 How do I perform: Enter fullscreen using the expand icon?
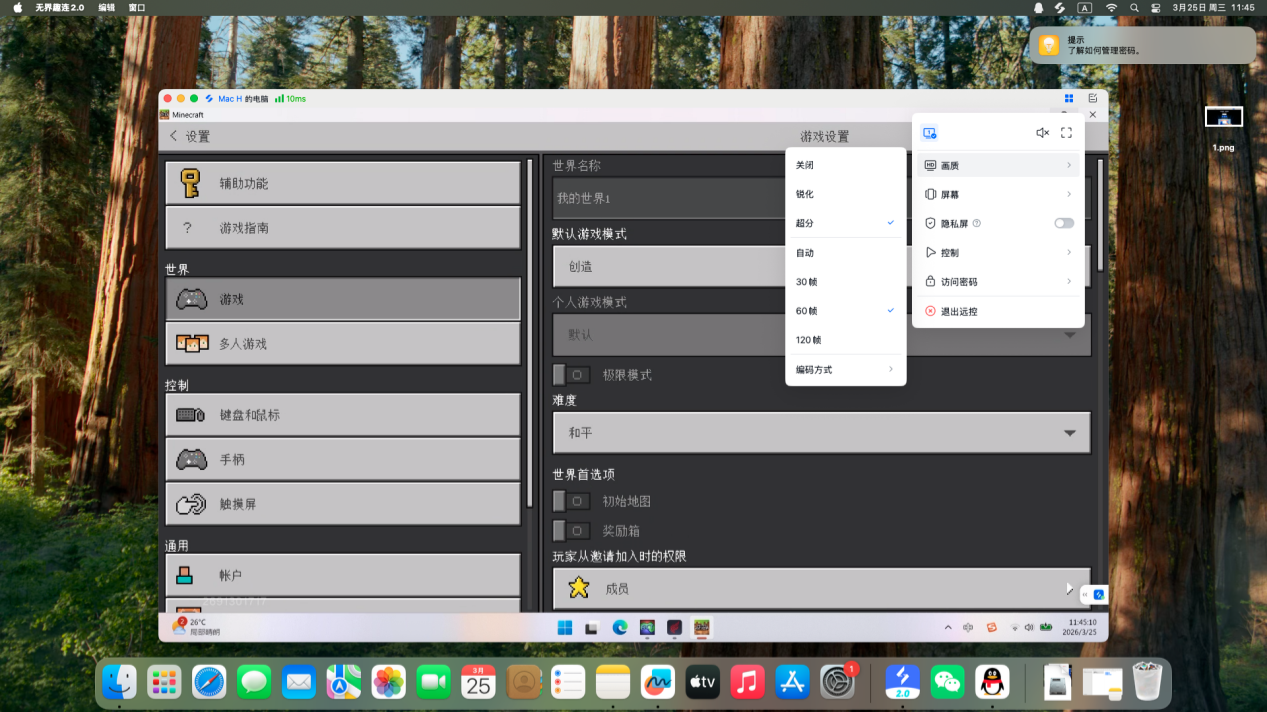[1066, 131]
